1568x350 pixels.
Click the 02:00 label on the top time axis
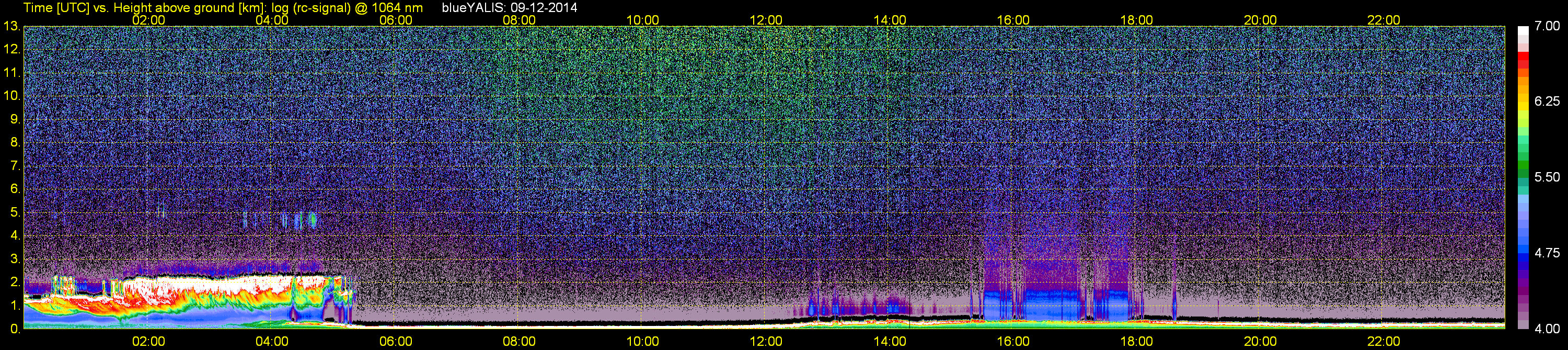pyautogui.click(x=148, y=19)
